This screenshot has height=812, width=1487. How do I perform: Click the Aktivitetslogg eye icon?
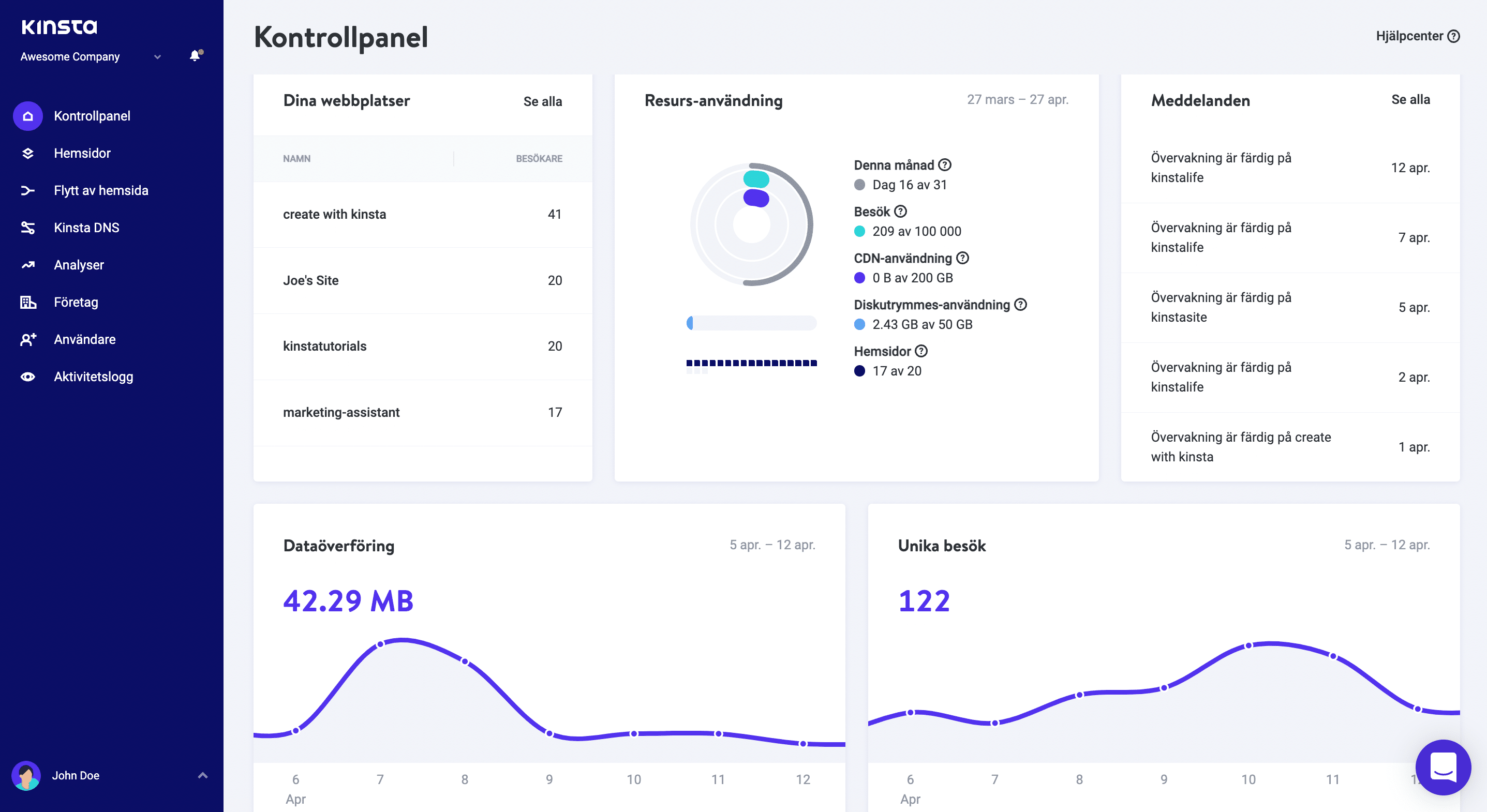[x=28, y=377]
